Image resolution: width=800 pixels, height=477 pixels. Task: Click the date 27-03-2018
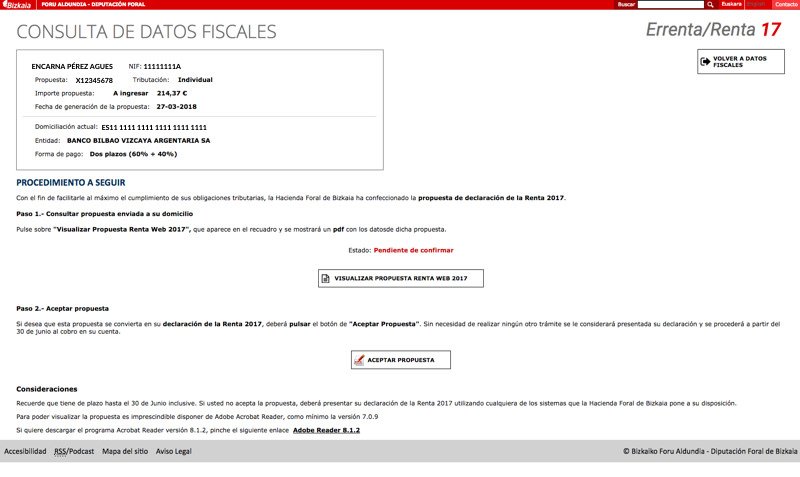pyautogui.click(x=177, y=107)
